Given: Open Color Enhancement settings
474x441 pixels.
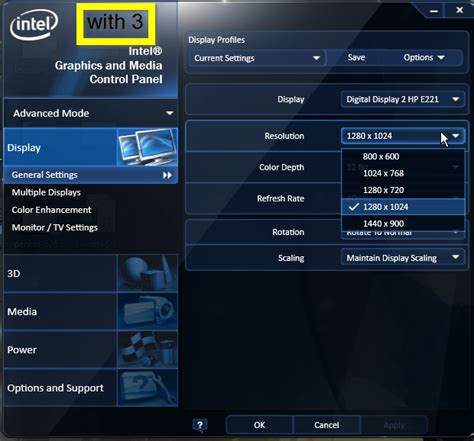Looking at the screenshot, I should (x=51, y=210).
